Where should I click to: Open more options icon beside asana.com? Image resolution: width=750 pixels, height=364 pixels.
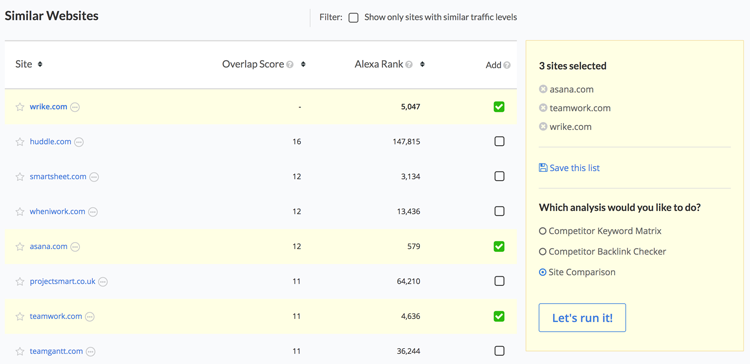(x=75, y=247)
